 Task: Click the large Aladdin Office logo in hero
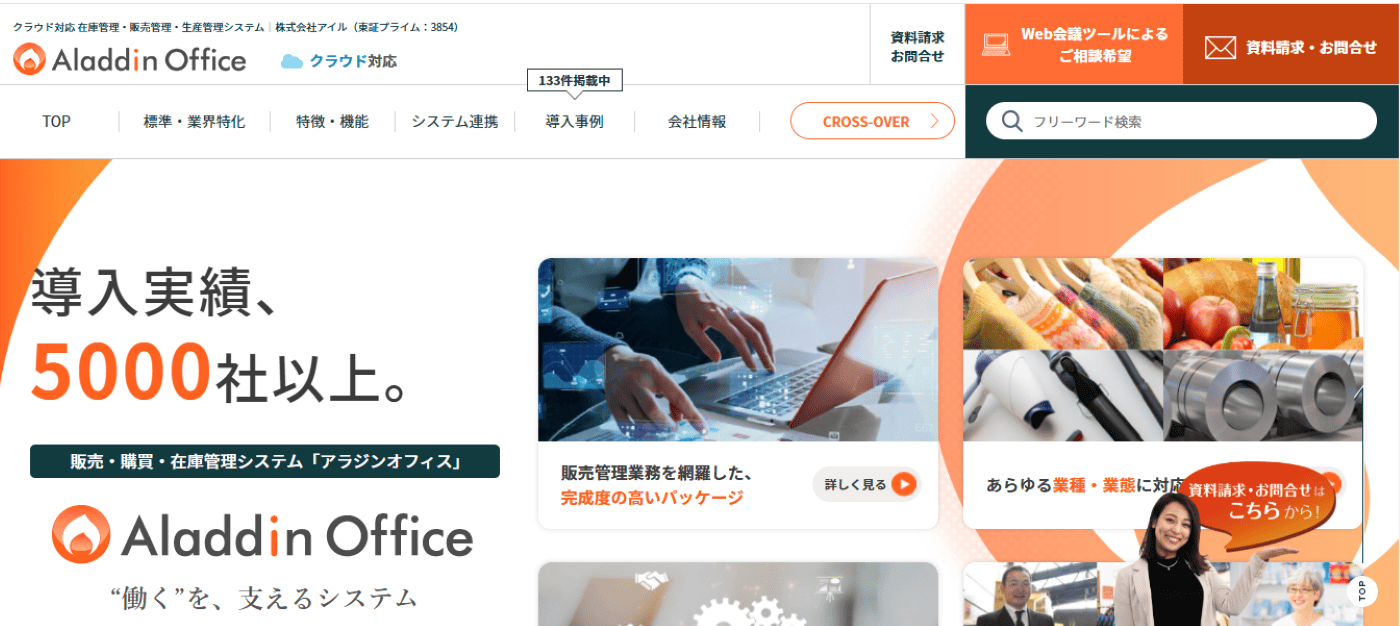click(x=262, y=535)
